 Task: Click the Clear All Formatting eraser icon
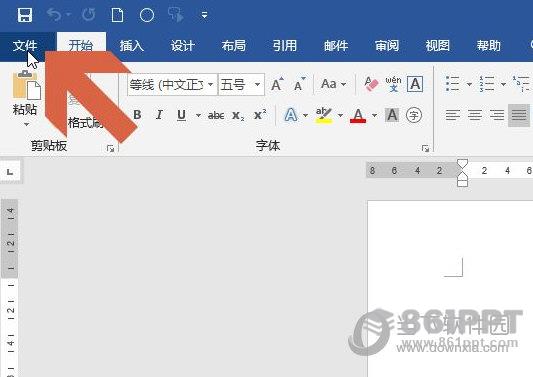[371, 84]
